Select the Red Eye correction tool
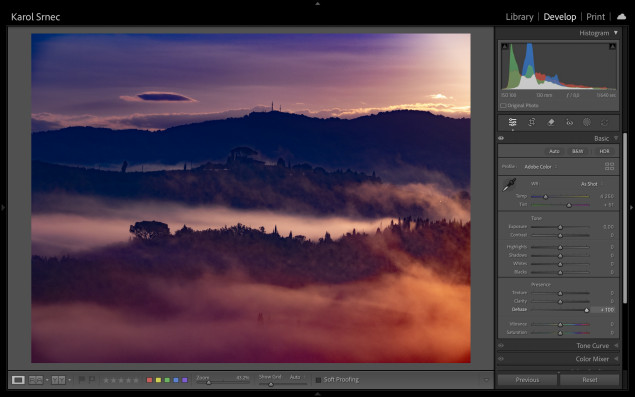The width and height of the screenshot is (635, 397). 569,122
